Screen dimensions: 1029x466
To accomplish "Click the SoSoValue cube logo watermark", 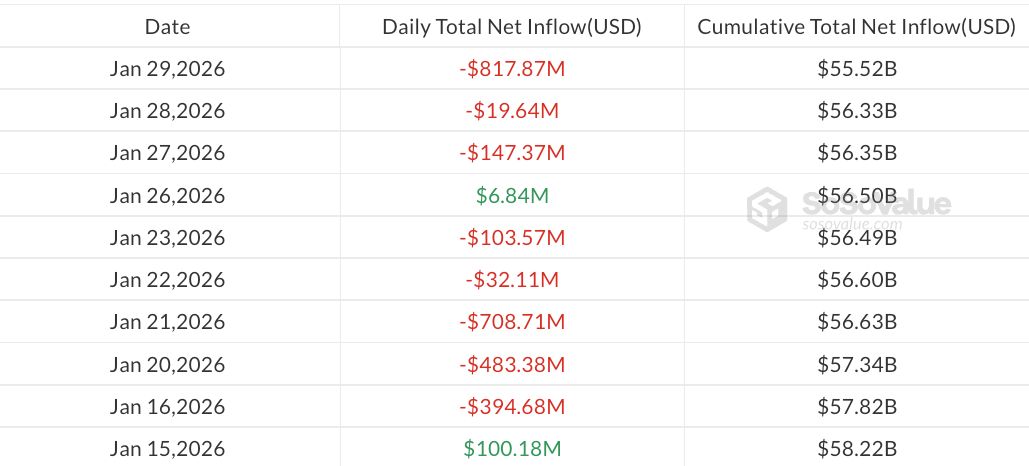I will 771,208.
